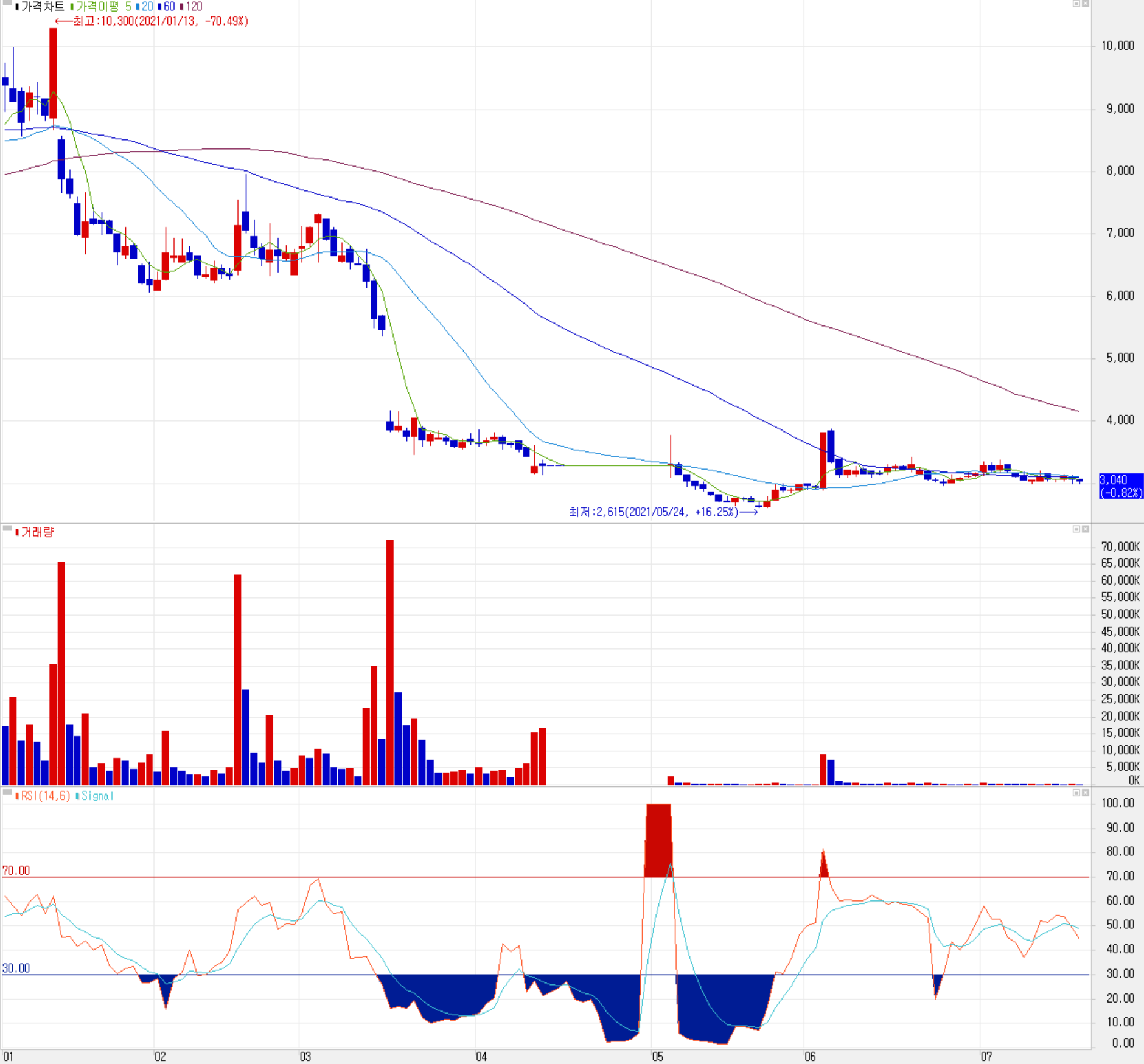The width and height of the screenshot is (1144, 1064).
Task: Click the 50,000K volume axis label
Action: 1120,614
